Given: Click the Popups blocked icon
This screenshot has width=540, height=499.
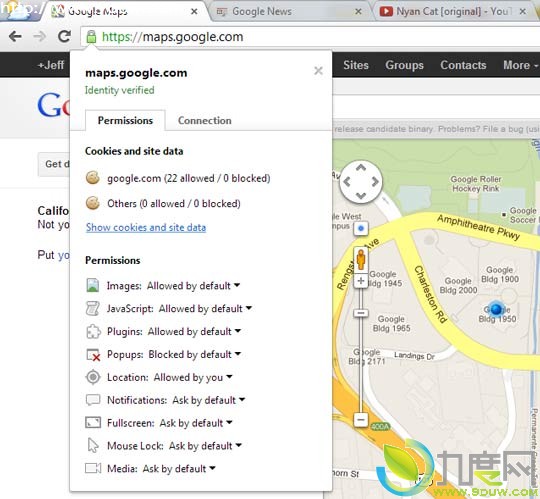Looking at the screenshot, I should pos(93,354).
